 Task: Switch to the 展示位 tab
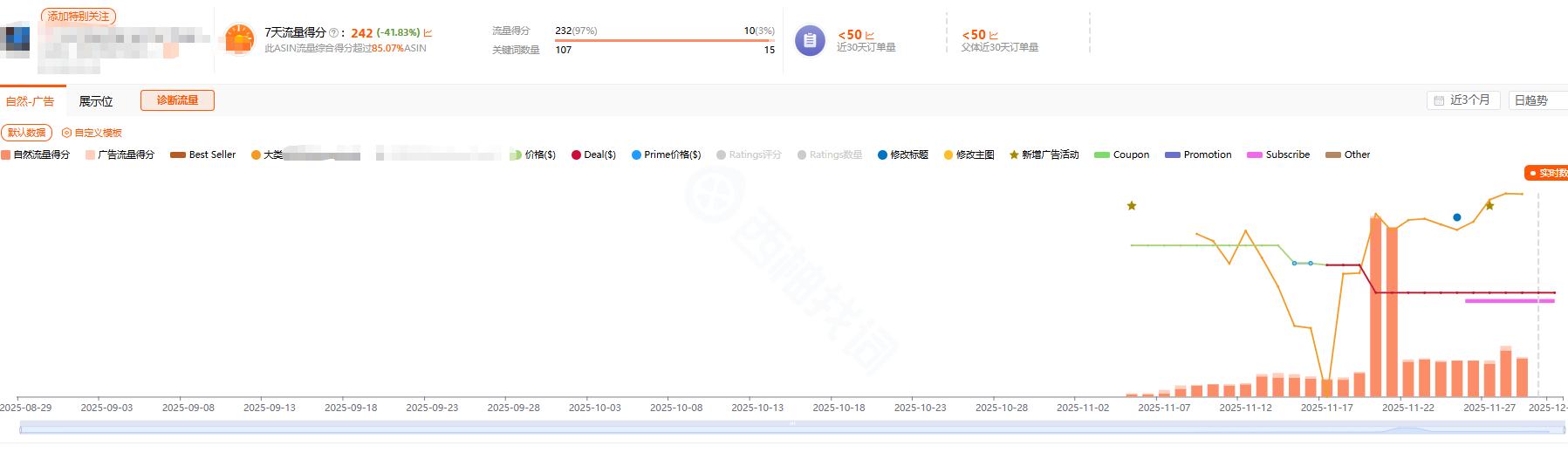click(x=96, y=101)
